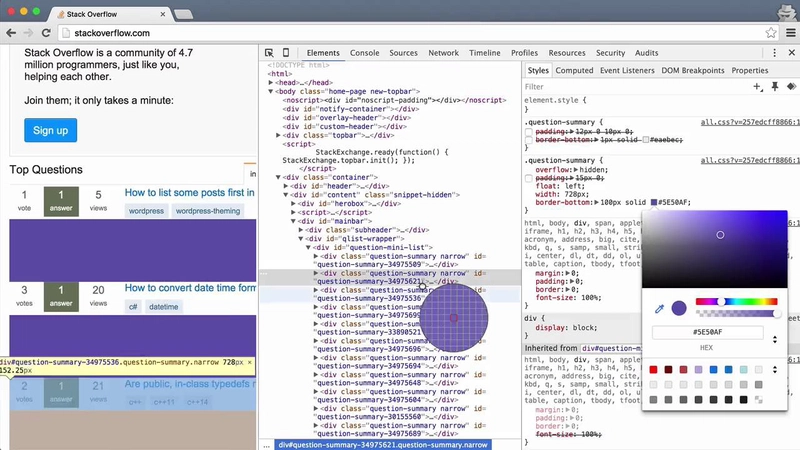Open the Sources tab
Viewport: 800px width, 450px height.
pyautogui.click(x=403, y=53)
